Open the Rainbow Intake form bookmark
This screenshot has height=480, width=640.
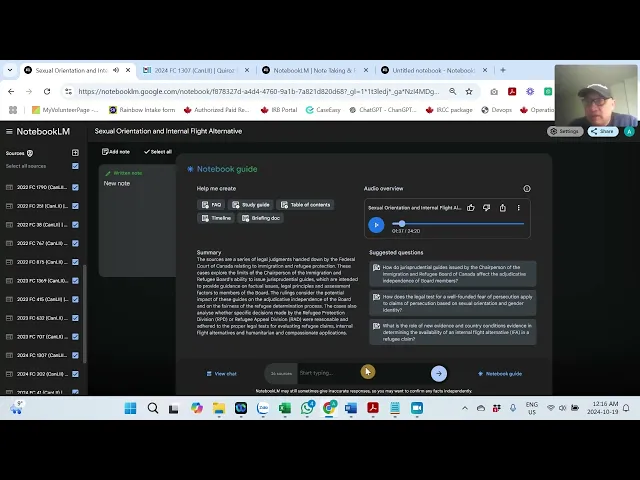coord(142,110)
